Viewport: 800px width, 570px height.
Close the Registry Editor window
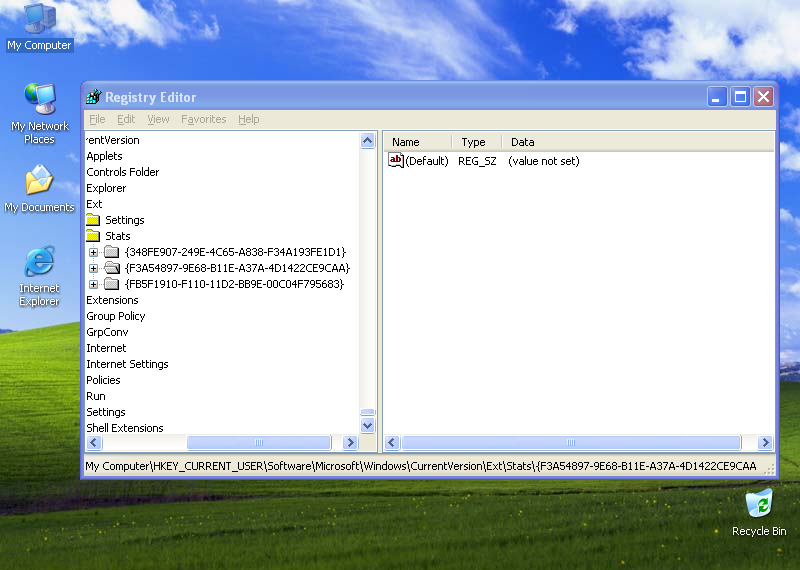[764, 96]
